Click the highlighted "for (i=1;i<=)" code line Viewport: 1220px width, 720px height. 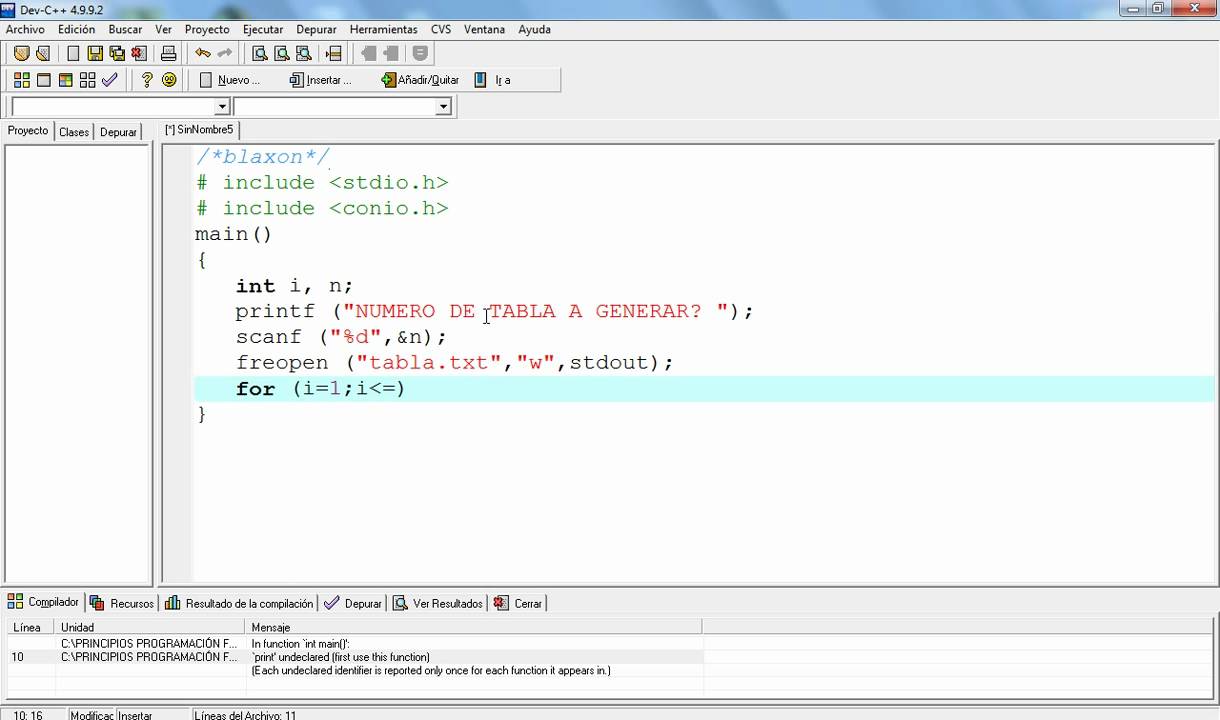[704, 389]
